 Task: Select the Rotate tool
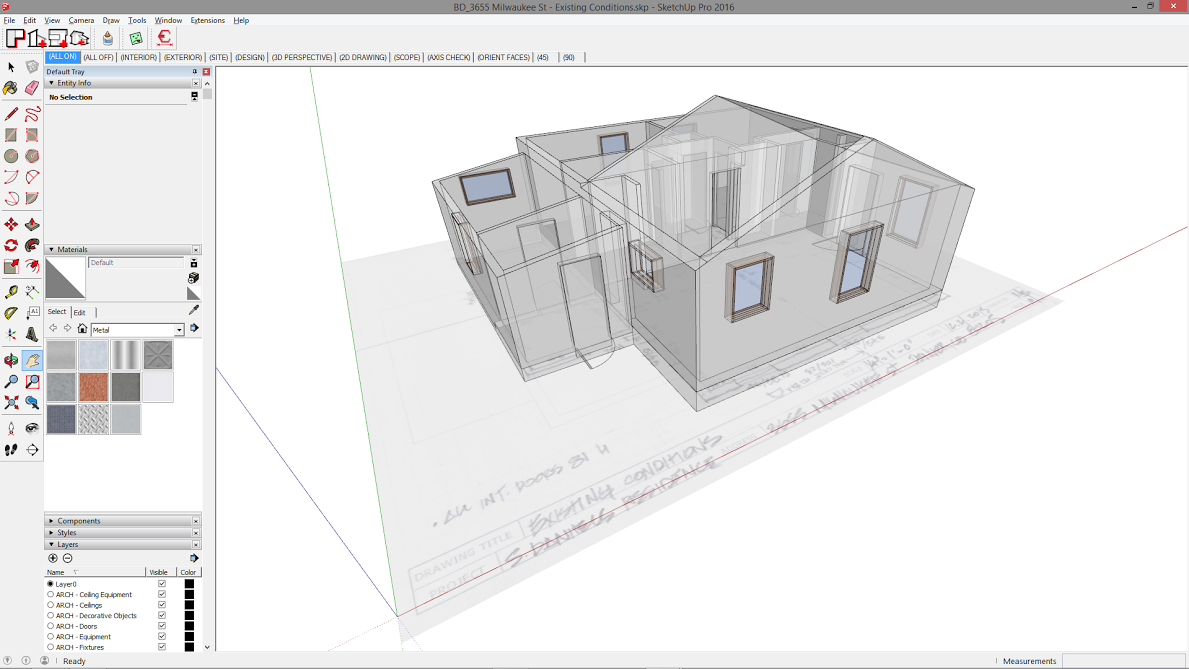point(11,246)
